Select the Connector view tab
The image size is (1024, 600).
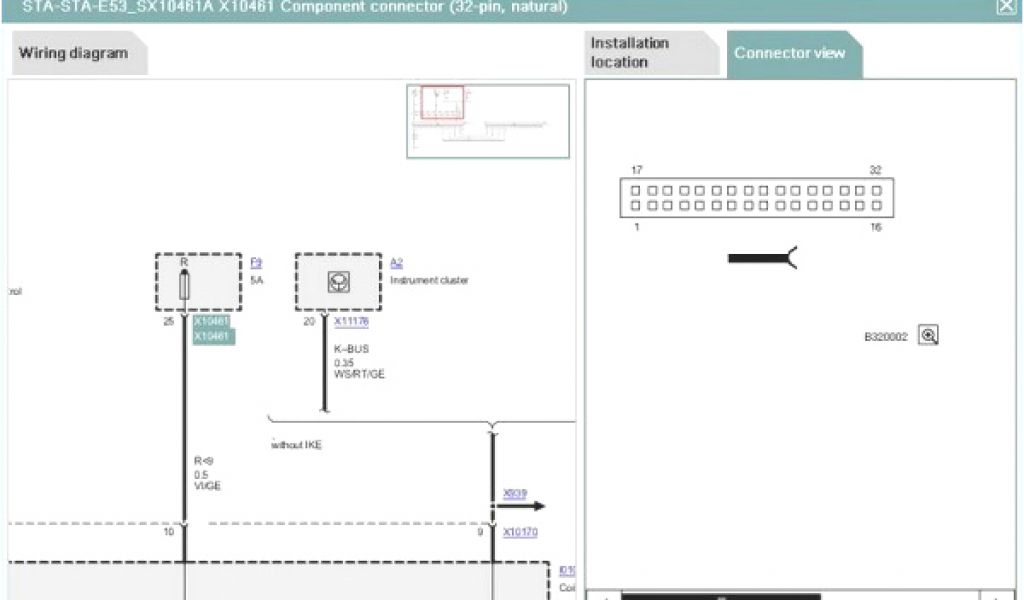pos(790,53)
